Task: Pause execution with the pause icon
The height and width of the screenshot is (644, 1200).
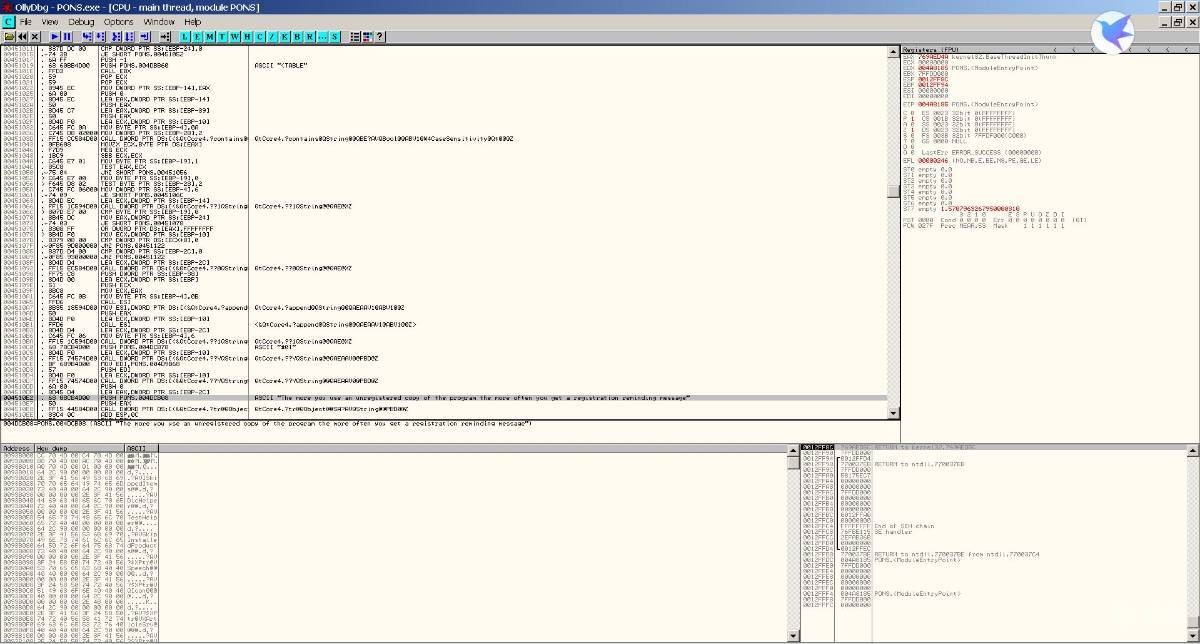Action: (x=68, y=36)
